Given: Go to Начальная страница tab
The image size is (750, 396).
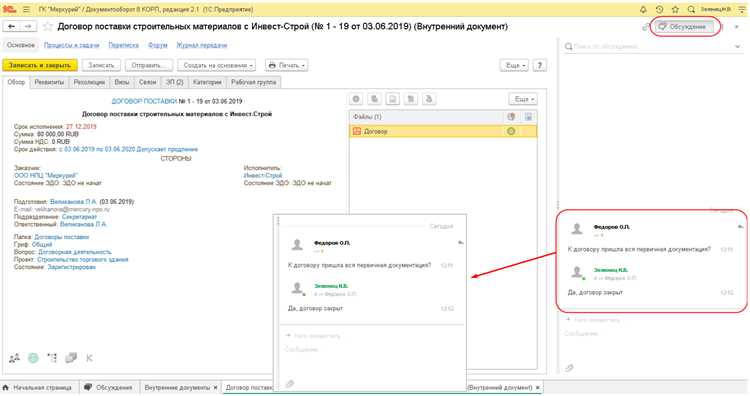Looking at the screenshot, I should [38, 387].
